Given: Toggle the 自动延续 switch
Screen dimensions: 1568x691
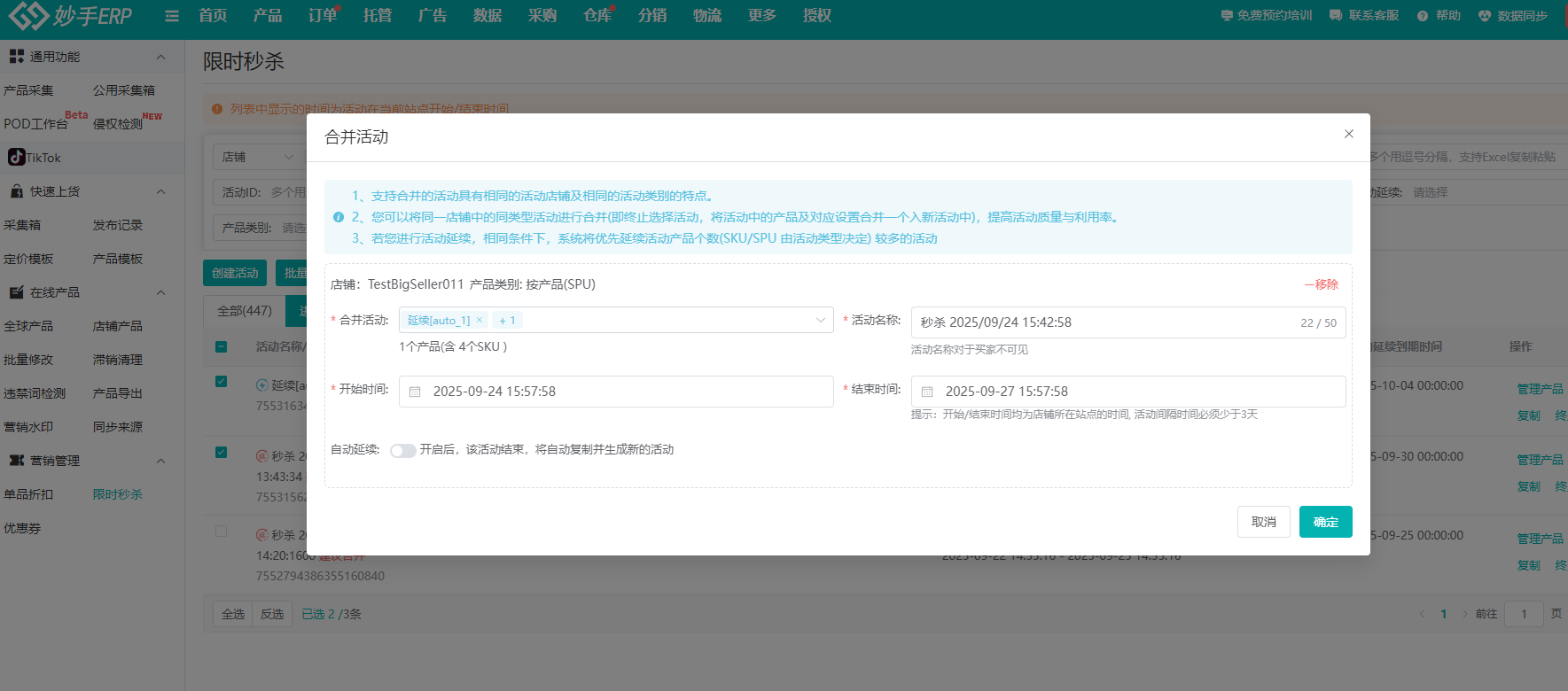Looking at the screenshot, I should [x=403, y=450].
